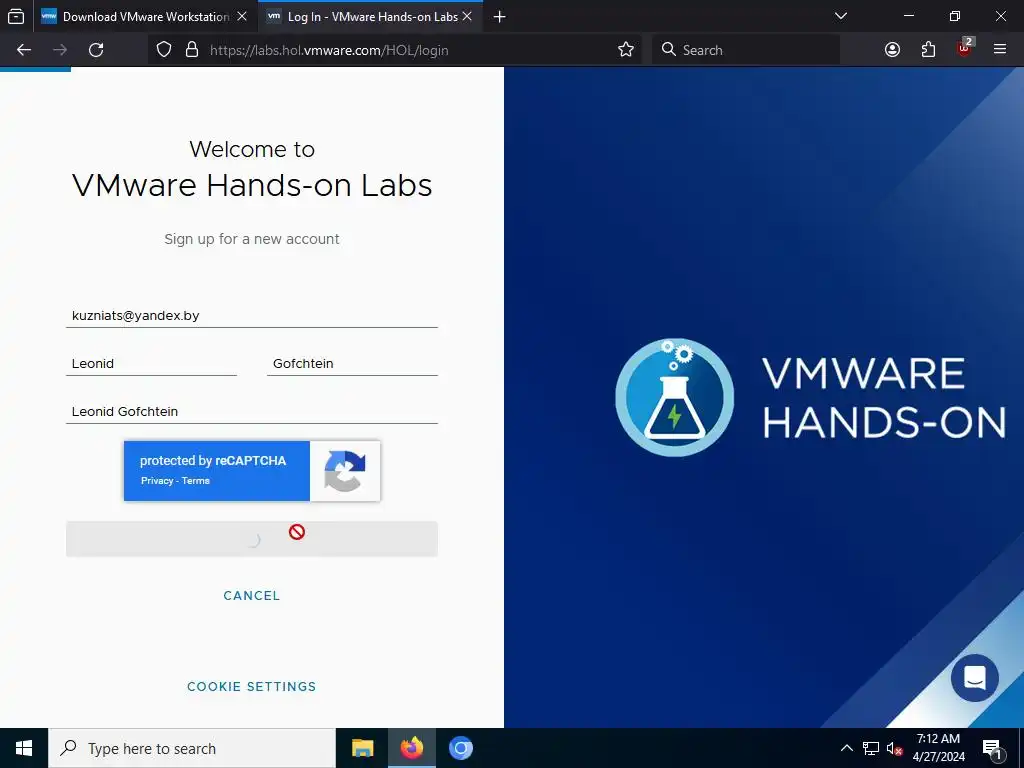Screen dimensions: 1024x768
Task: Open the network status tray icon
Action: pos(871,748)
